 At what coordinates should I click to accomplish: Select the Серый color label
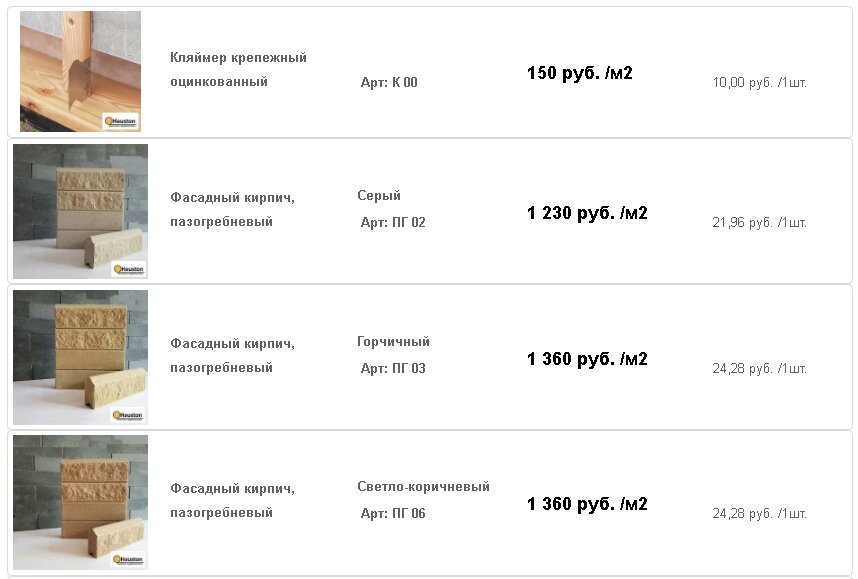[x=379, y=195]
